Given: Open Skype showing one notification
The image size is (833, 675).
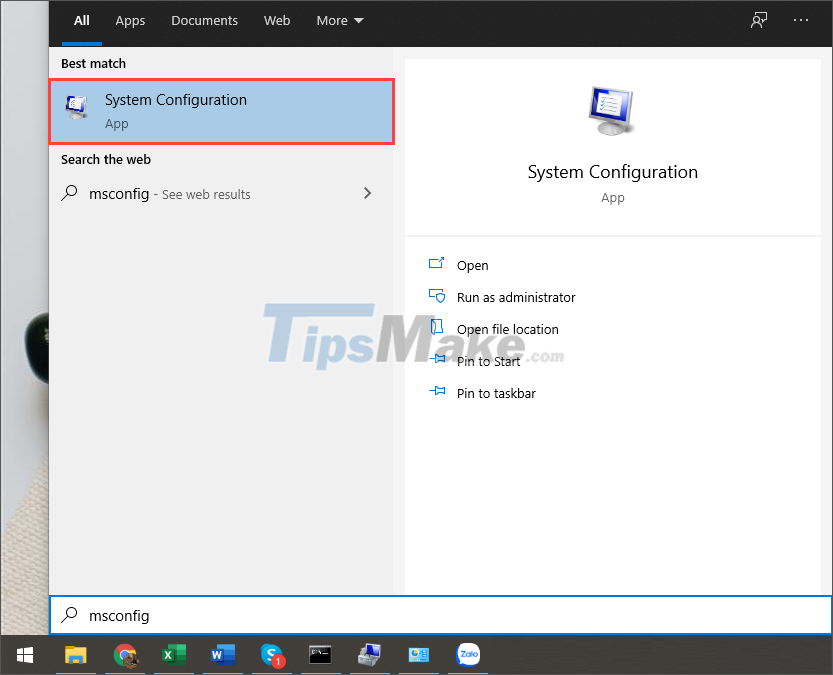Looking at the screenshot, I should [x=271, y=655].
